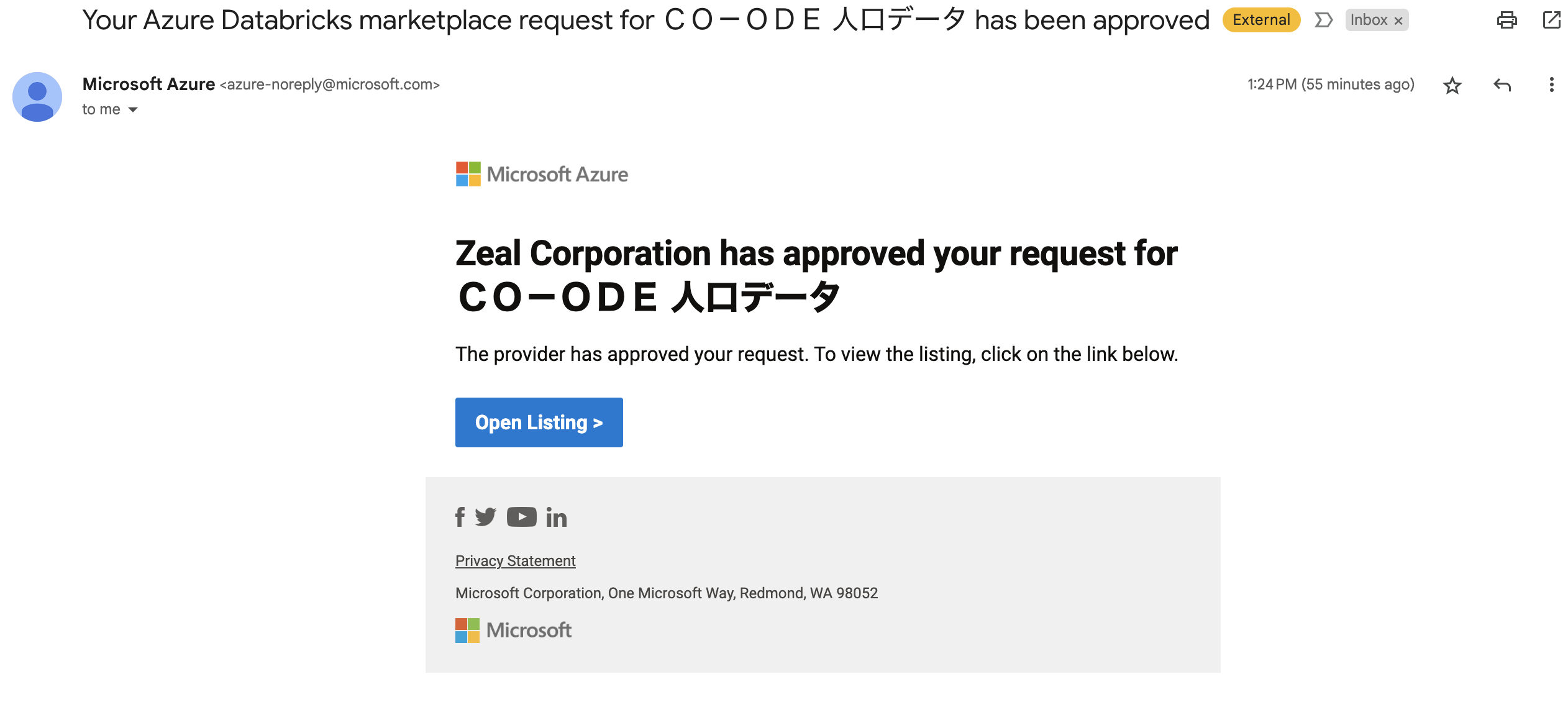The image size is (1568, 707).
Task: Click the Microsoft Azure logo
Action: point(541,174)
